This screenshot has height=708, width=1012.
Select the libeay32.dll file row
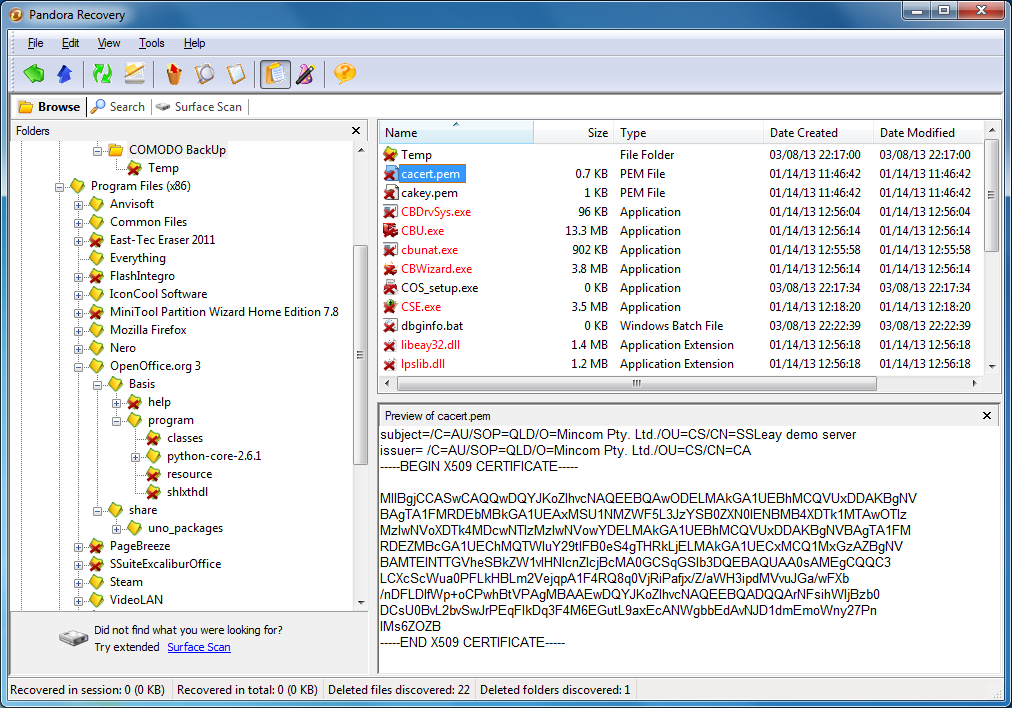pos(430,345)
